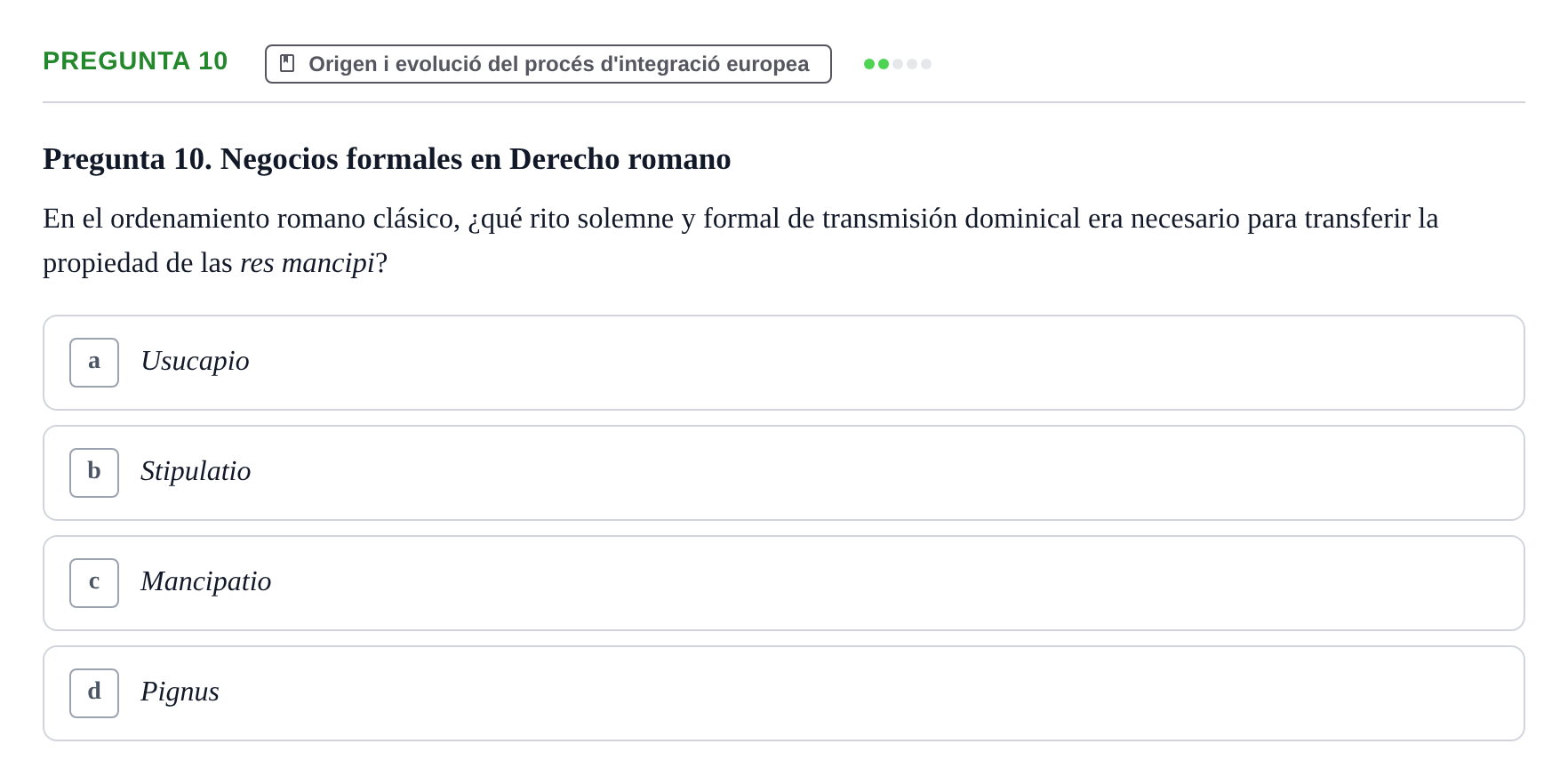Choose the Usucapio answer text

[x=195, y=361]
